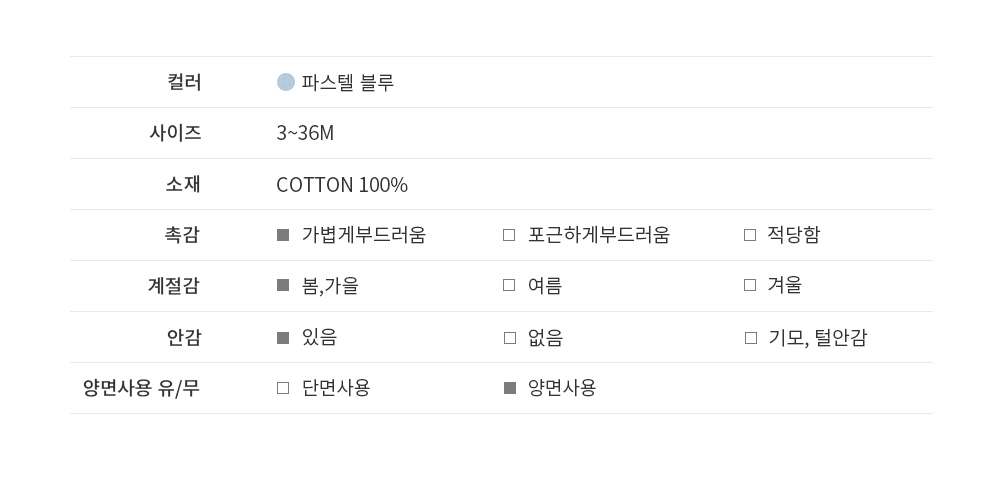This screenshot has width=1000, height=488.
Task: Toggle the 양면사용 checkbox
Action: tap(510, 388)
